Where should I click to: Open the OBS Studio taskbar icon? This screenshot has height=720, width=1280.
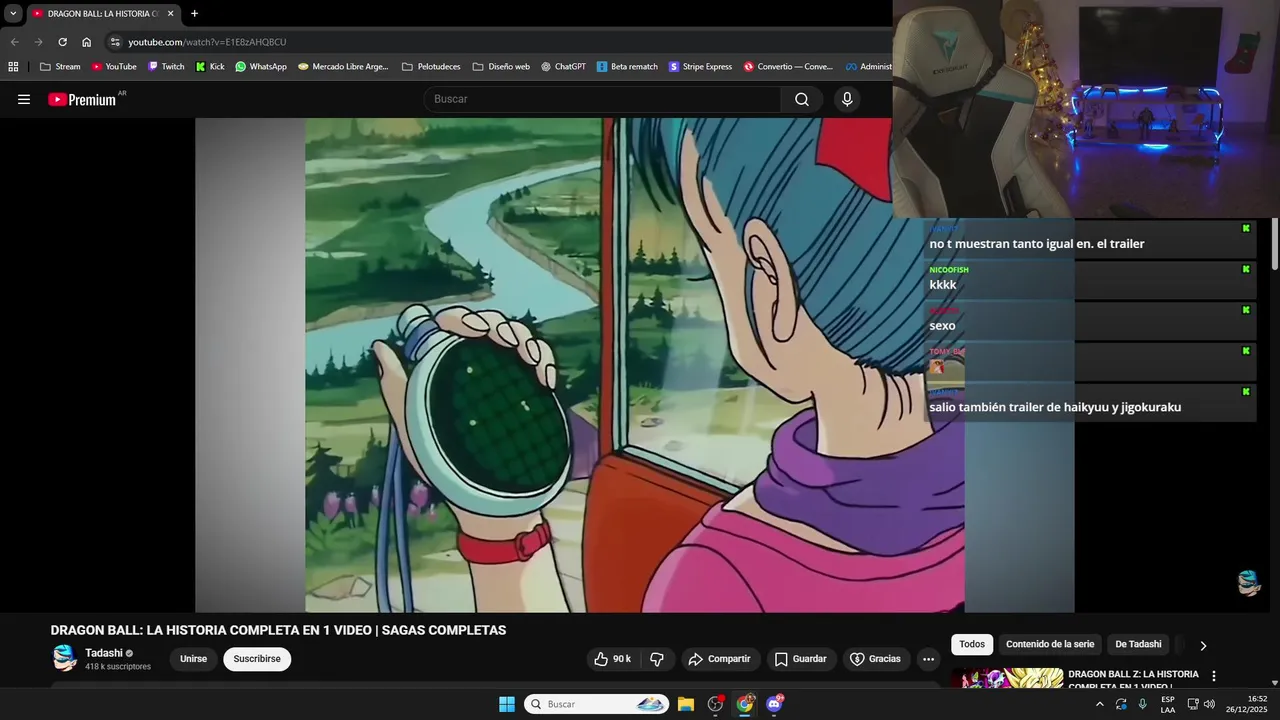(x=715, y=704)
